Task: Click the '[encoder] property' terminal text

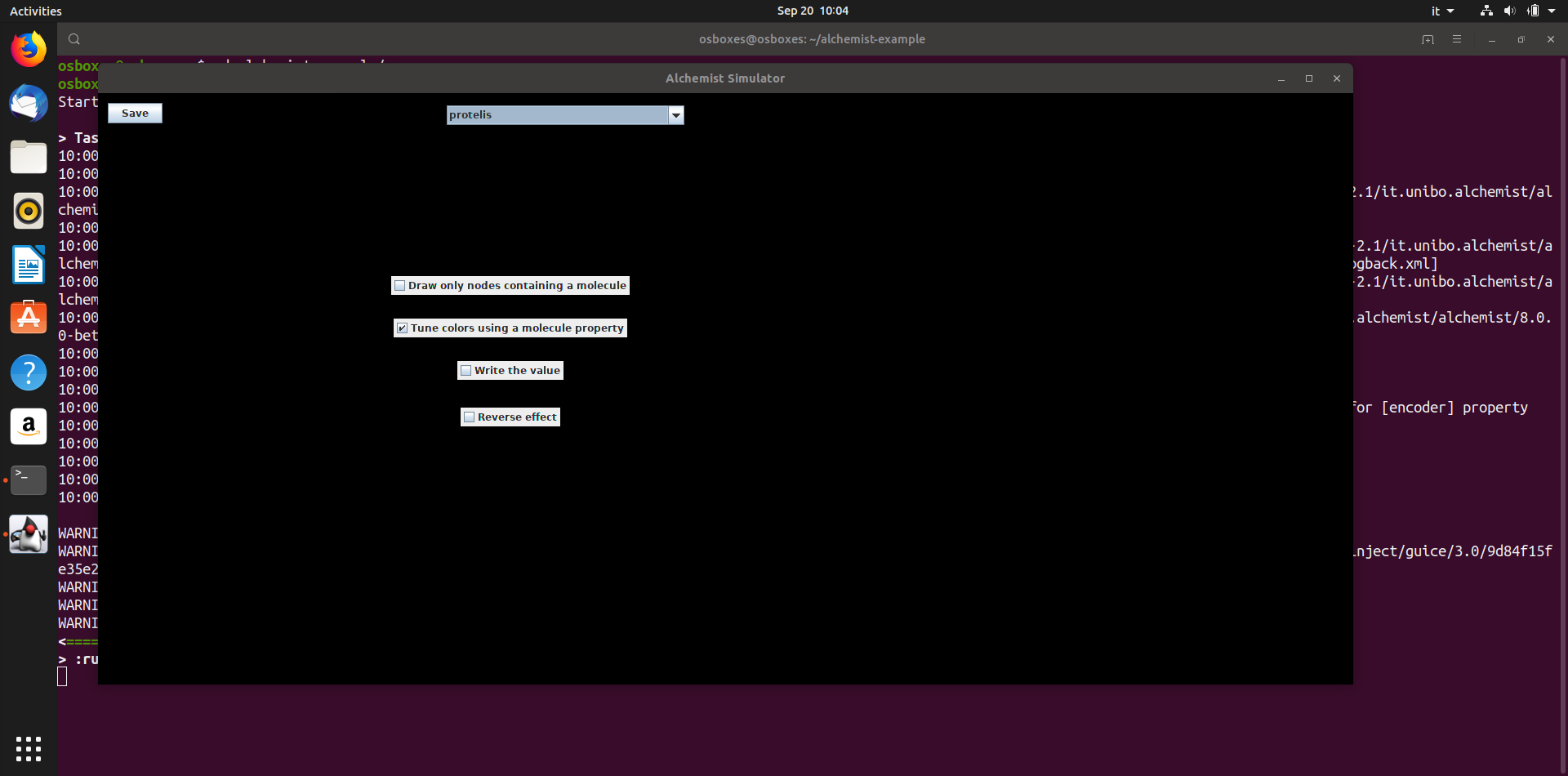Action: click(x=1454, y=408)
